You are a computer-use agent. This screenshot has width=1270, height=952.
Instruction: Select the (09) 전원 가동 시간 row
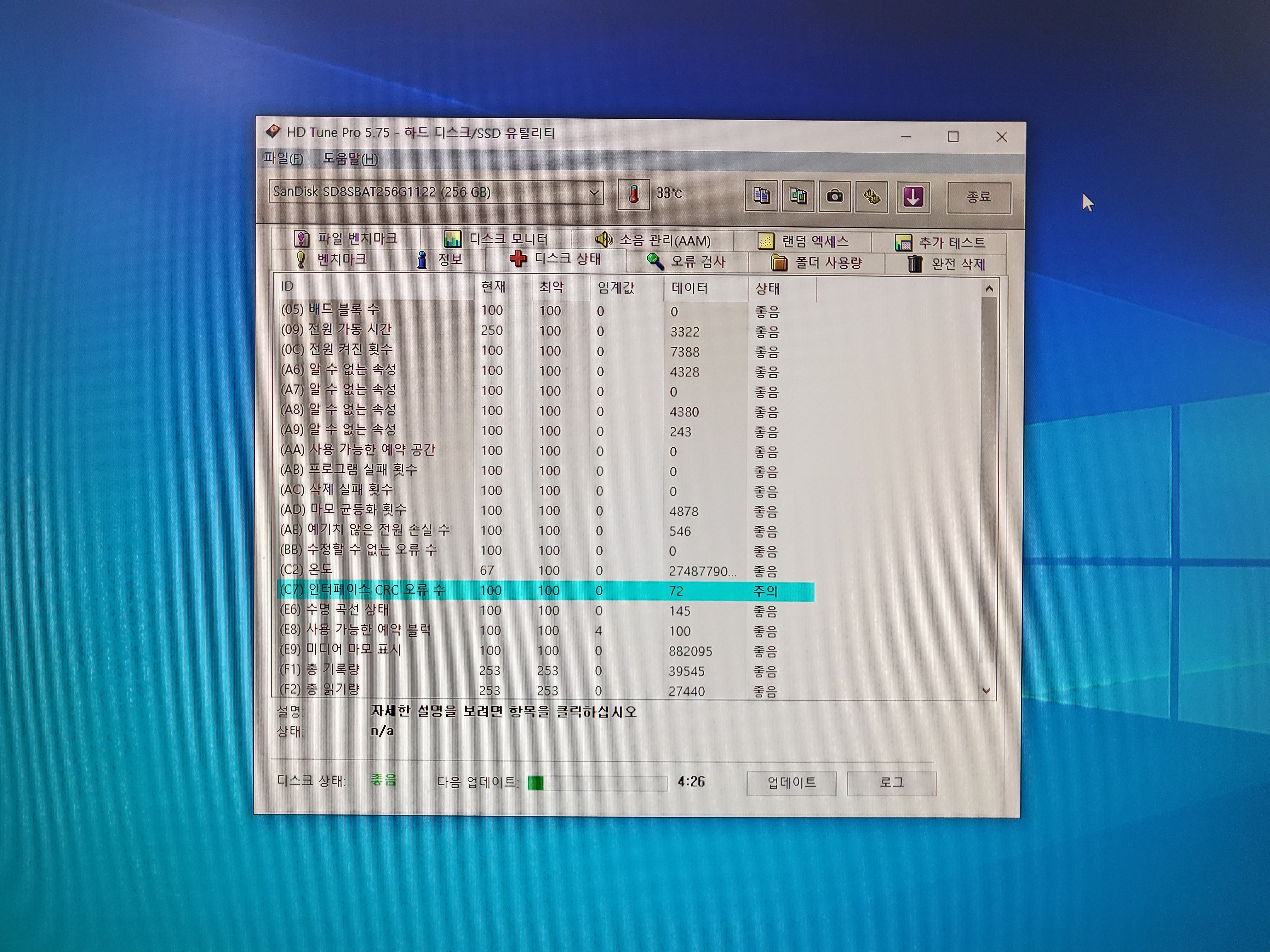coord(546,331)
